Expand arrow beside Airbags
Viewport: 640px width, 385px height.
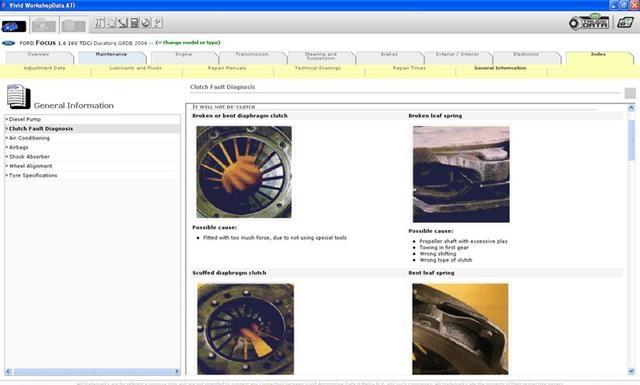coord(7,147)
